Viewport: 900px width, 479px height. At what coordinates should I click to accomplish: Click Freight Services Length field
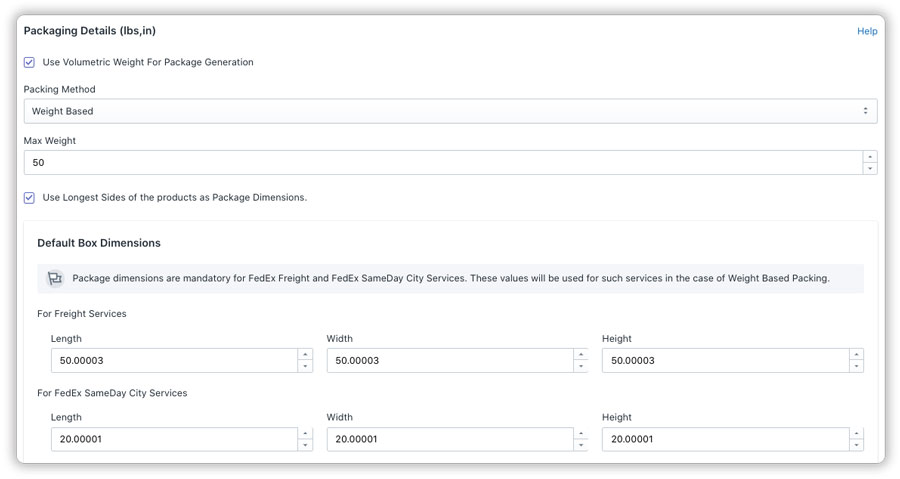(174, 361)
